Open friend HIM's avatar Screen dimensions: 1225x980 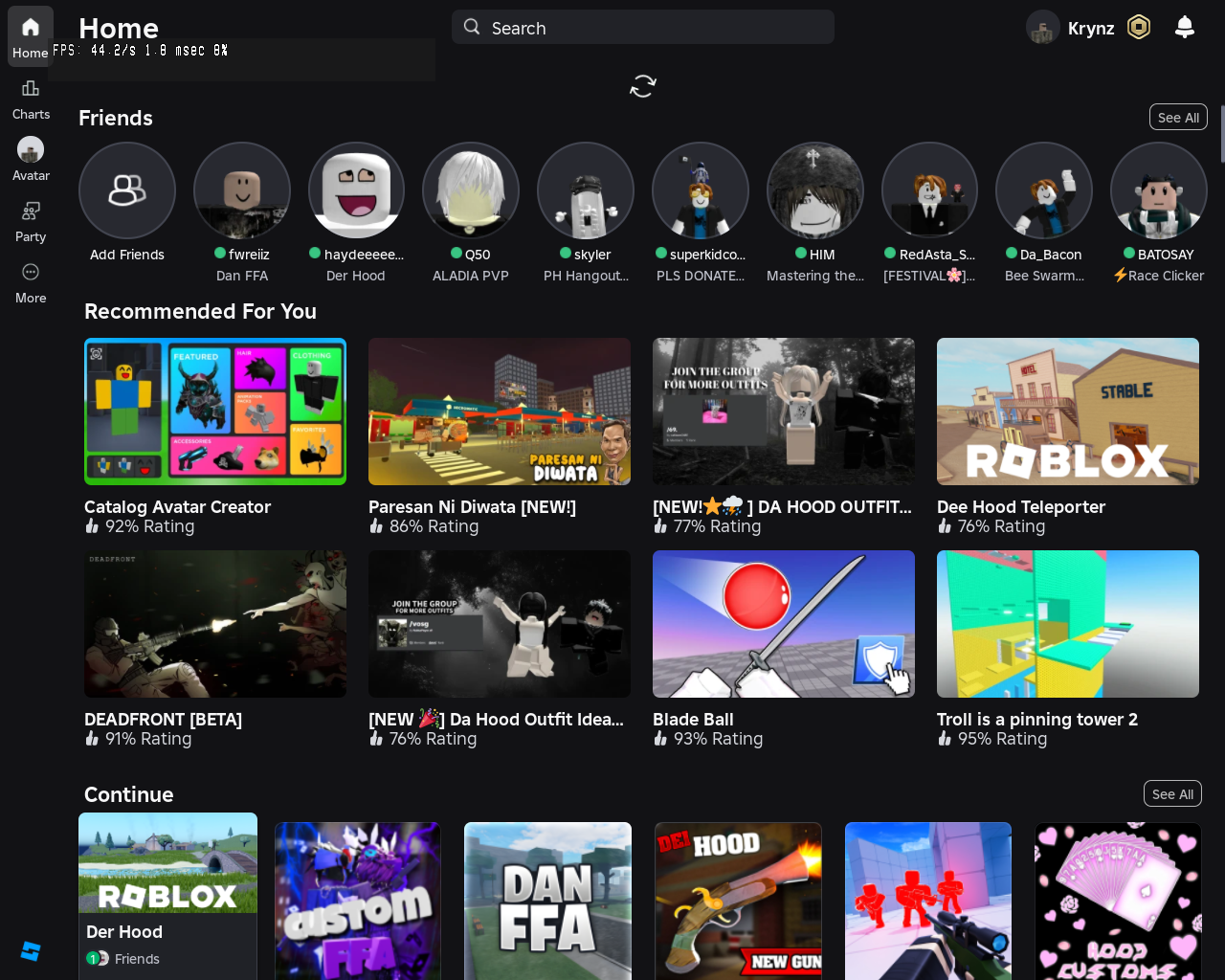(x=815, y=190)
